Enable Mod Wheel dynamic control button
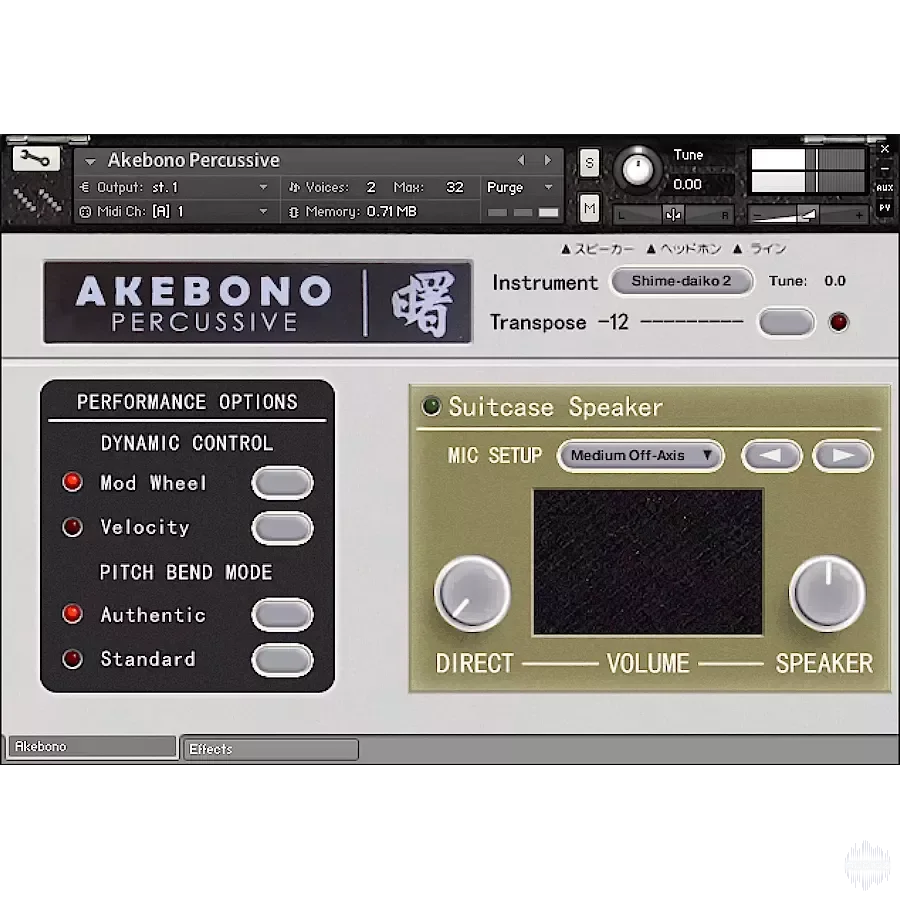Viewport: 900px width, 900px height. (282, 483)
